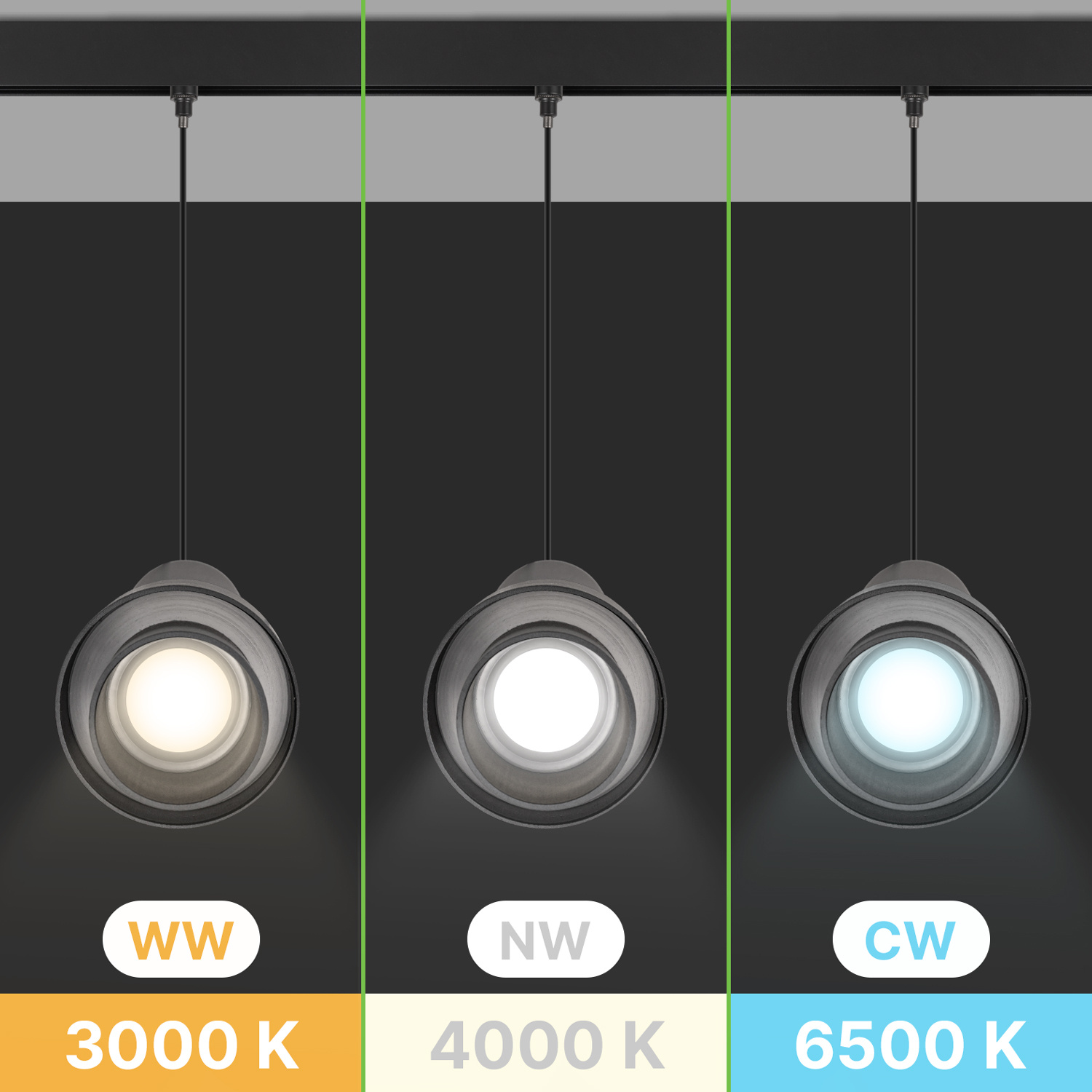The image size is (1092, 1092).
Task: Select the cream 4000 K banner
Action: pyautogui.click(x=546, y=1042)
